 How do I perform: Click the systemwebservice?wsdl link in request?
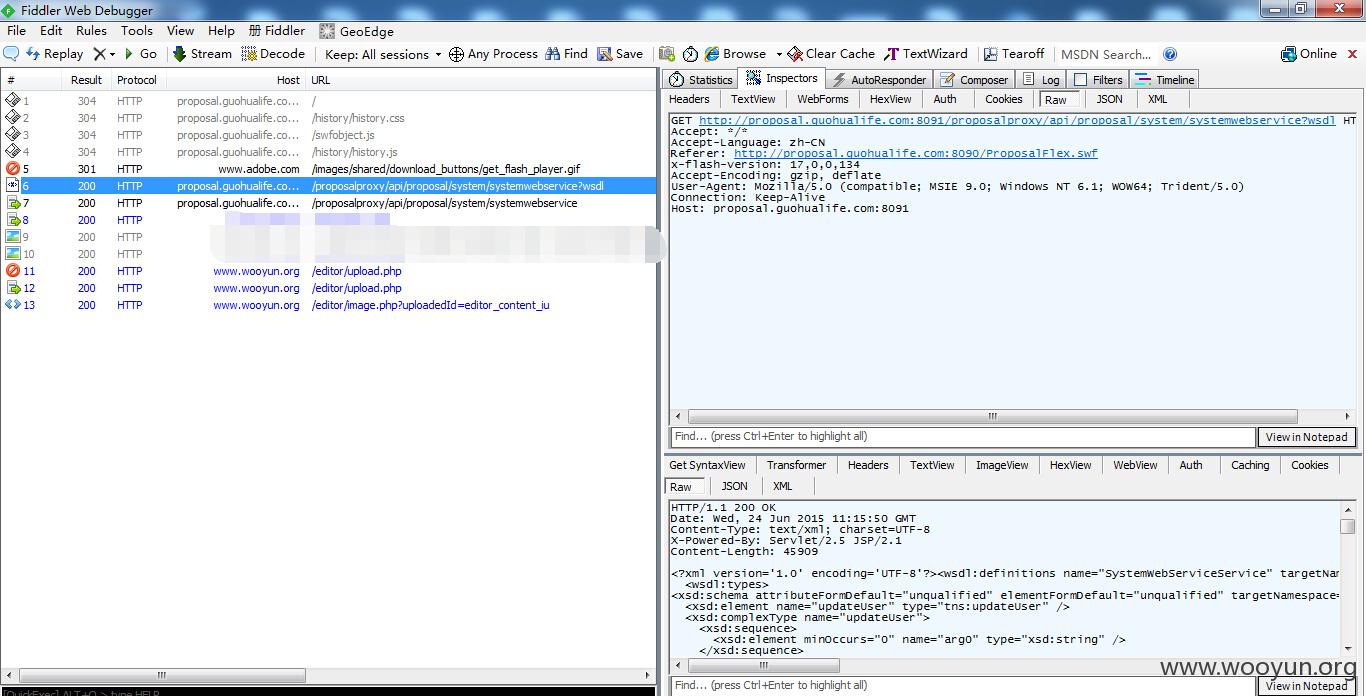[x=1017, y=120]
